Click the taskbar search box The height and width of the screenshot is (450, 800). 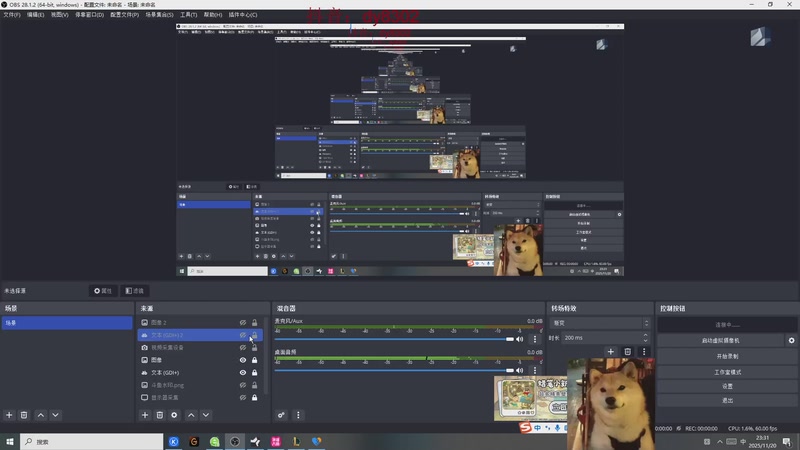(91, 441)
